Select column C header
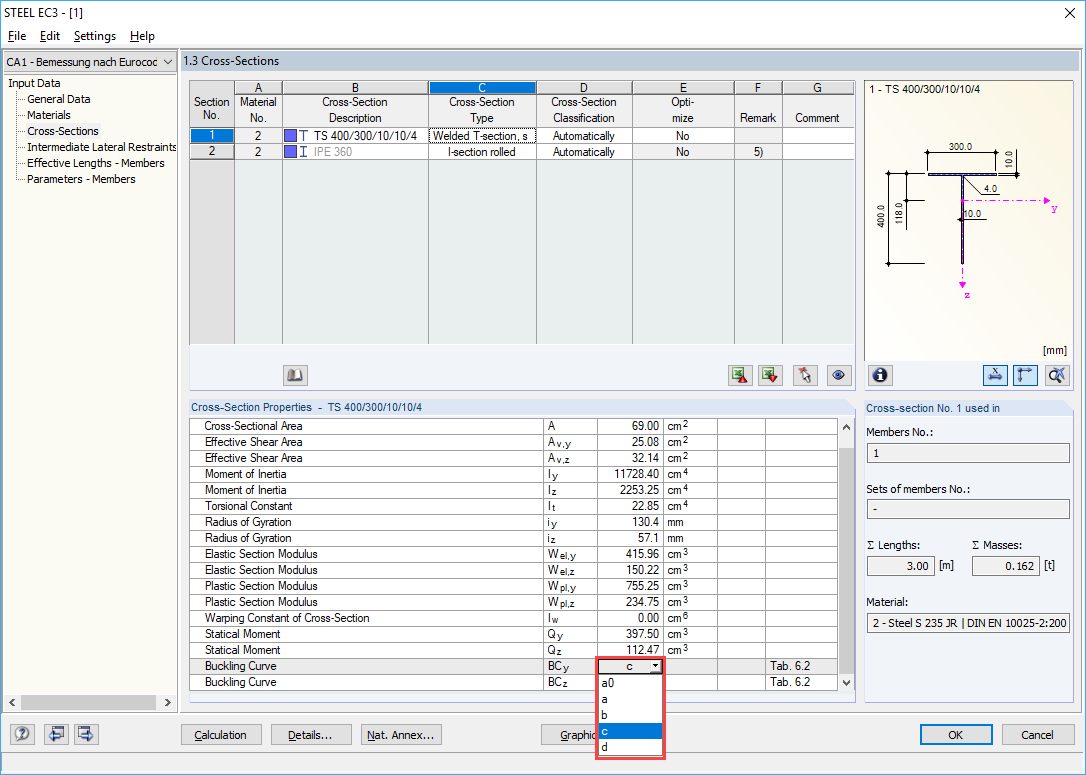Screen dimensions: 1086x775 pyautogui.click(x=482, y=87)
